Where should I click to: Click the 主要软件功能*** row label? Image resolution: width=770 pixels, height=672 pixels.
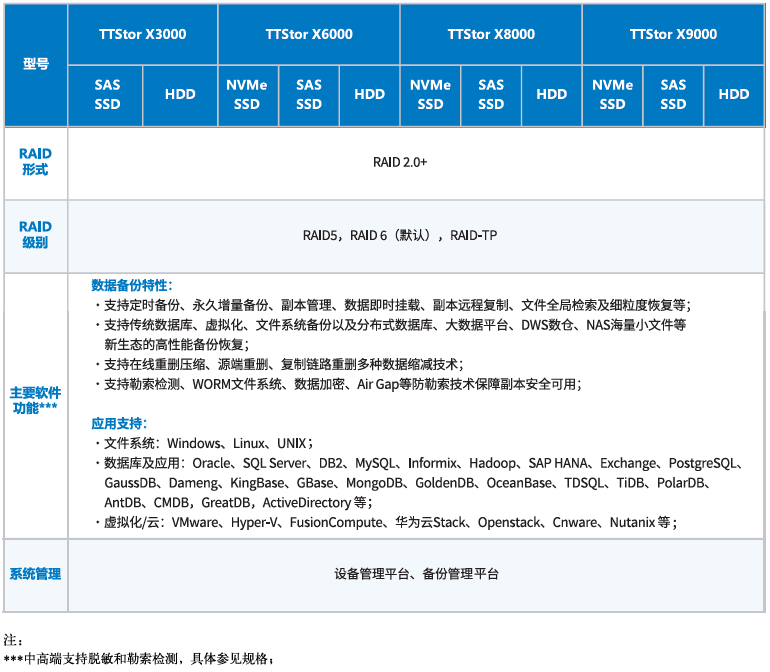(35, 400)
